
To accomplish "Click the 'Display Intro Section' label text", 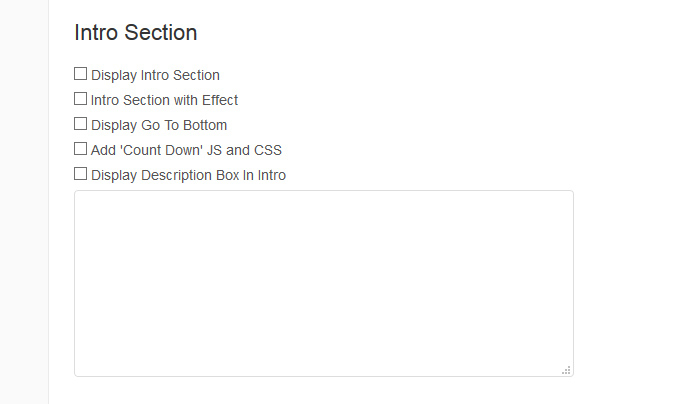I will point(155,75).
